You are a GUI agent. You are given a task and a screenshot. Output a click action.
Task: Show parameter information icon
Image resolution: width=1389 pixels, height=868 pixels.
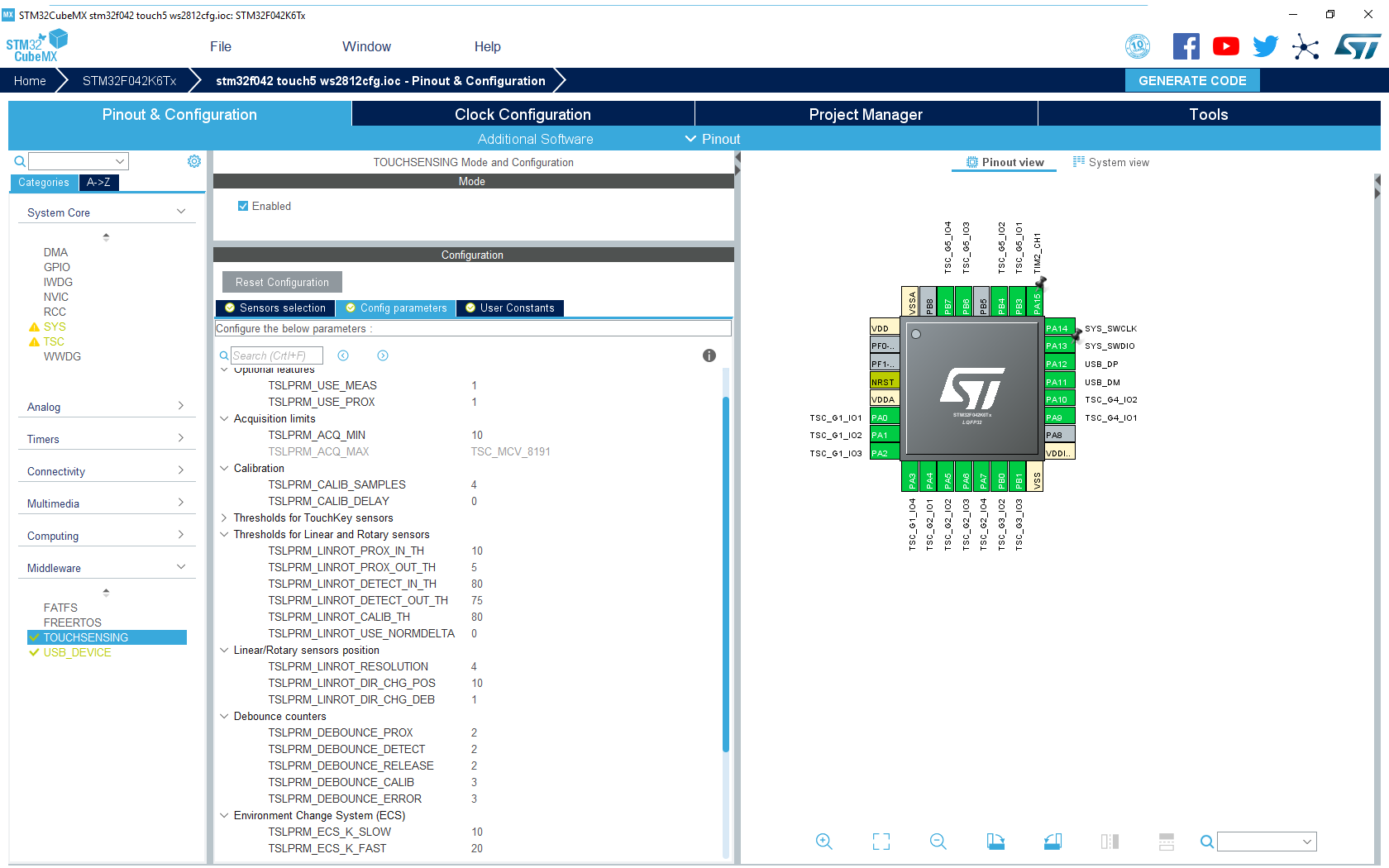(x=709, y=355)
